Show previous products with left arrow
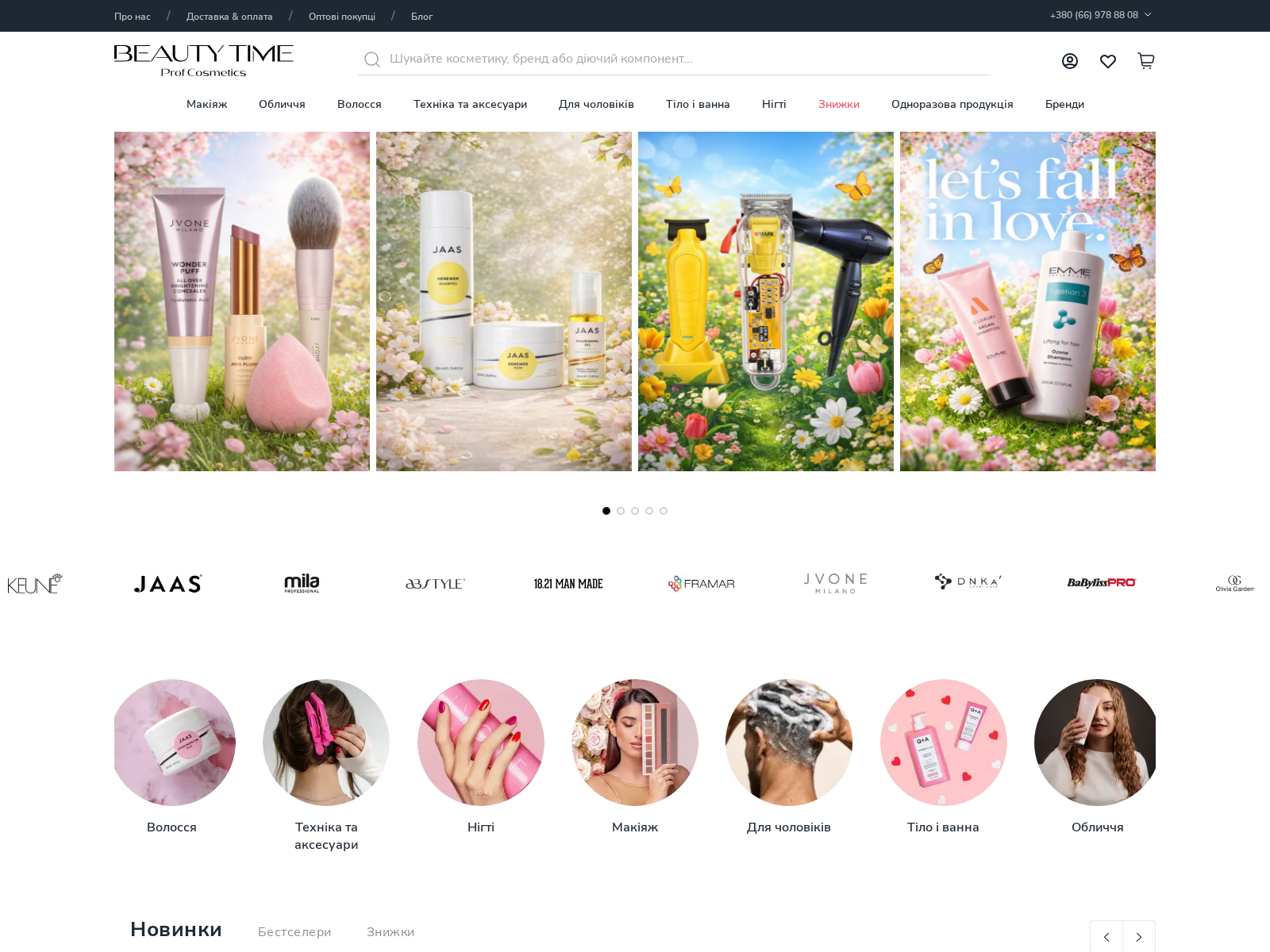This screenshot has height=952, width=1270. (x=1106, y=937)
